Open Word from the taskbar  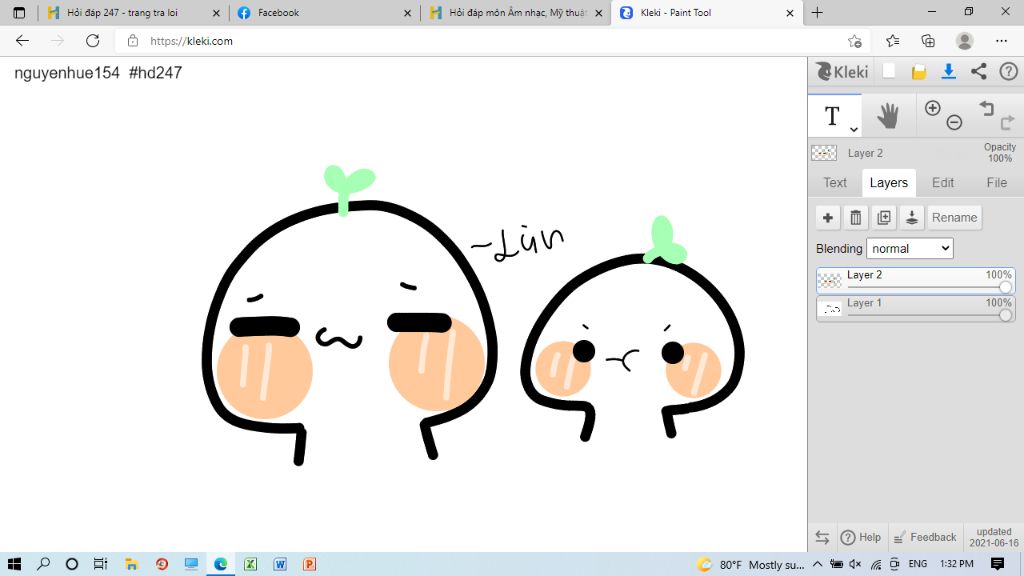pyautogui.click(x=280, y=564)
